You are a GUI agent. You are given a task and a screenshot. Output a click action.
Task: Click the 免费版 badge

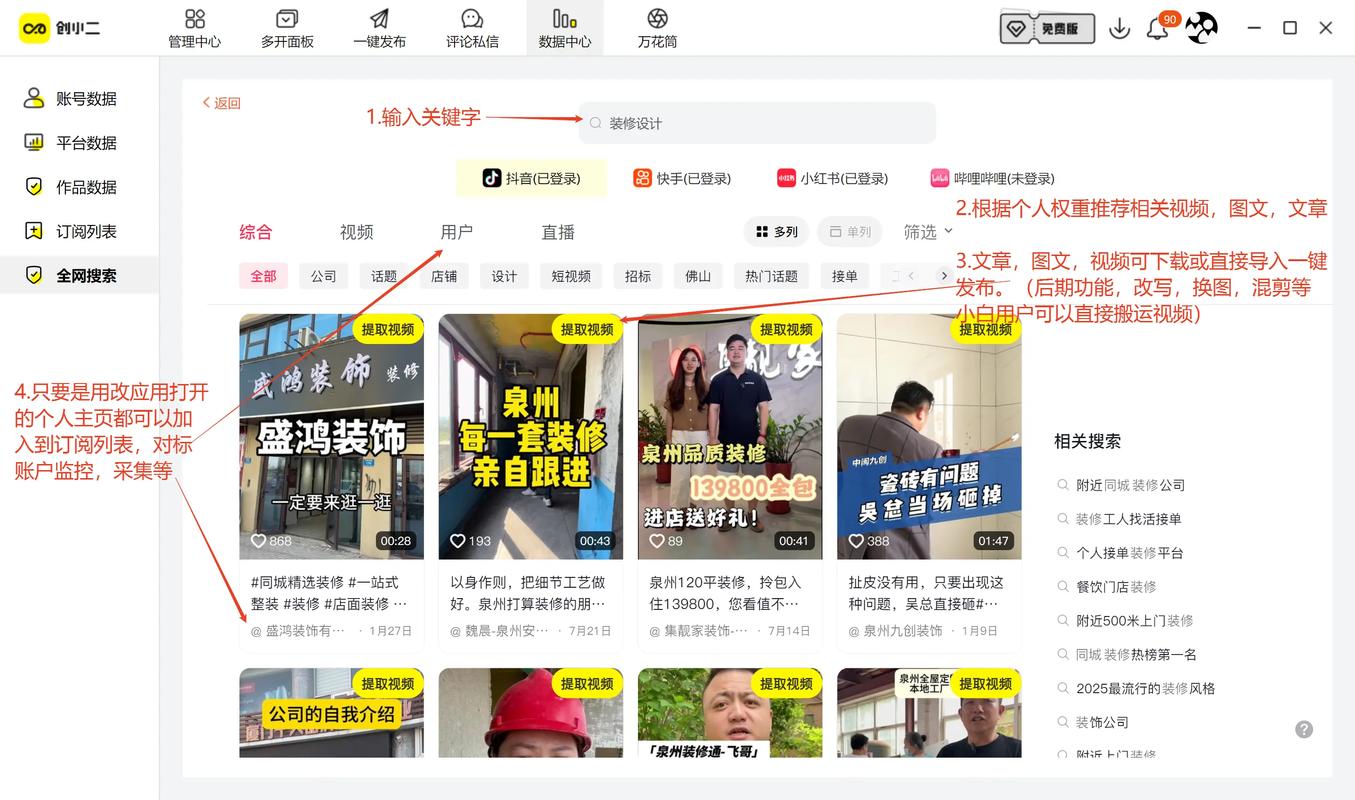pyautogui.click(x=1047, y=28)
